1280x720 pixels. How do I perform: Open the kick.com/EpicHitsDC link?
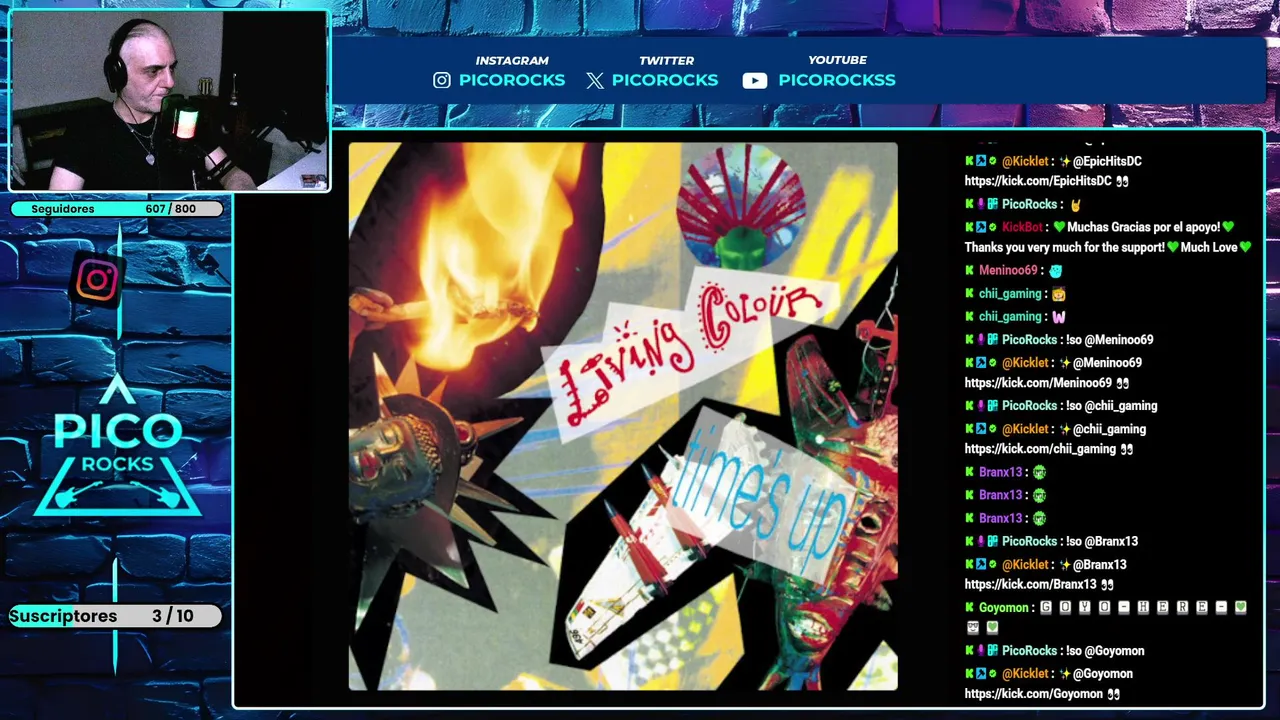tap(1038, 181)
